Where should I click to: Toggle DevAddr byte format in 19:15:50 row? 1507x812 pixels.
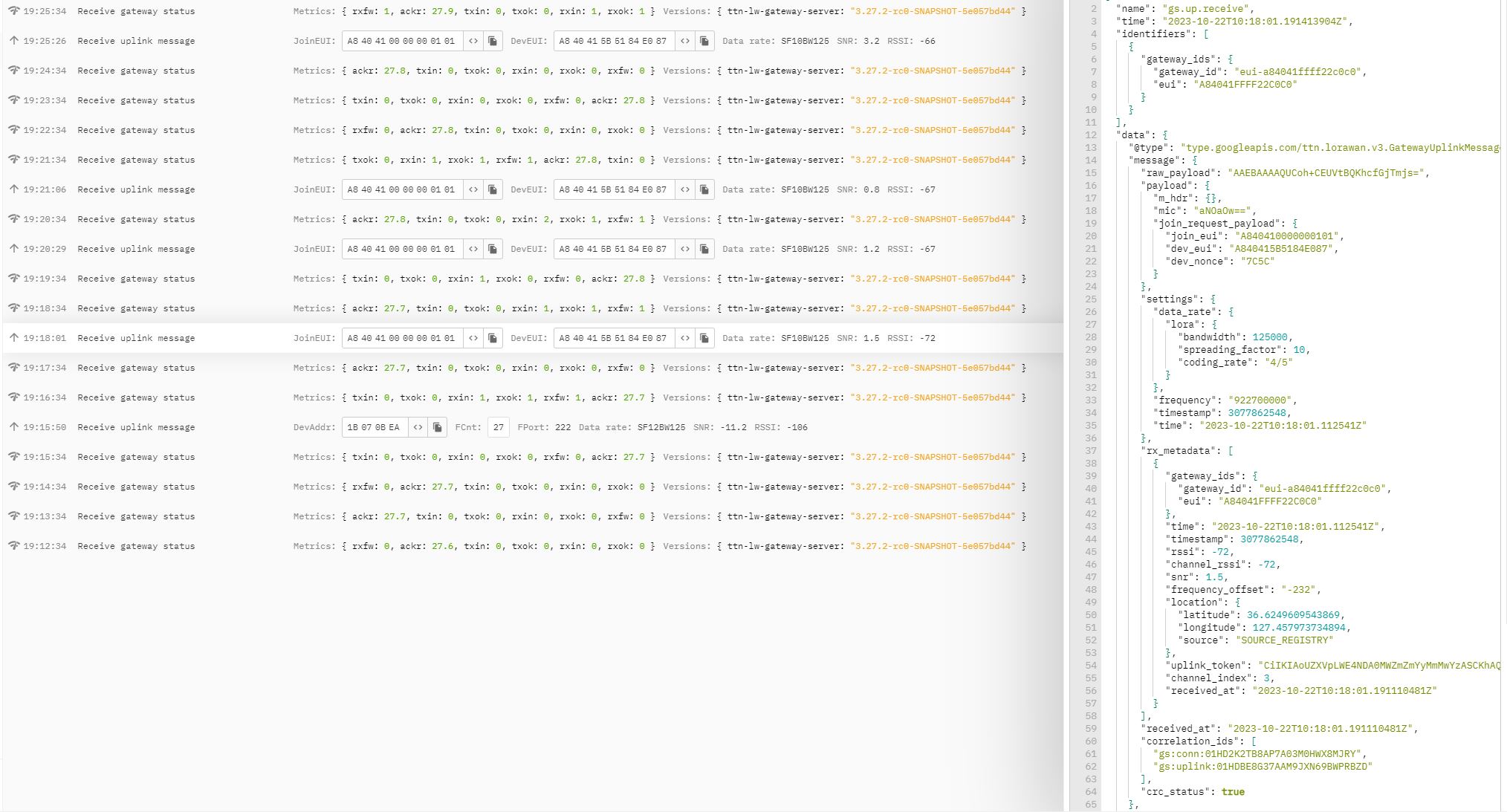[418, 427]
